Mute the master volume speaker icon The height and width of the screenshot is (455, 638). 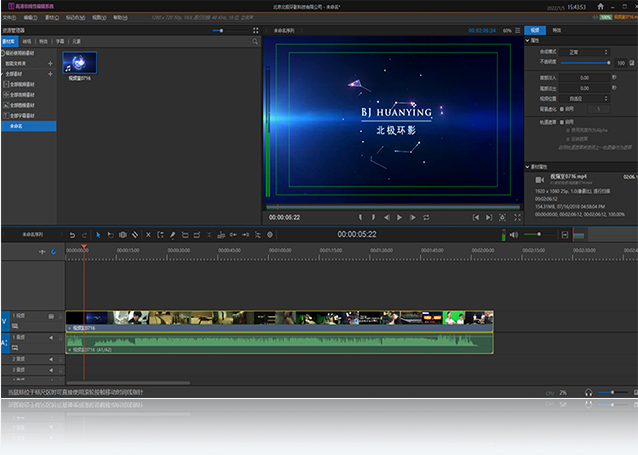pos(514,234)
